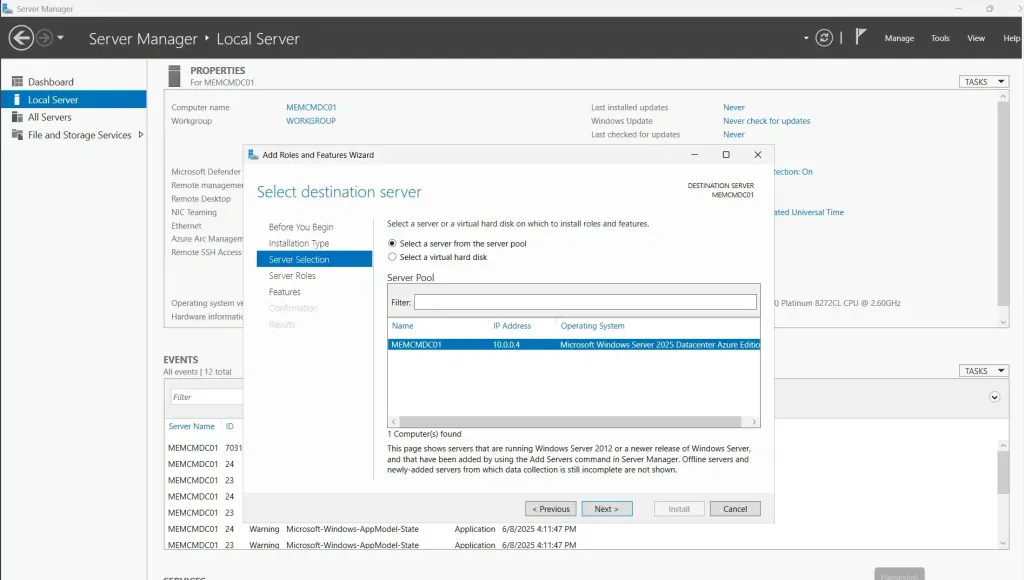1024x580 pixels.
Task: Click Cancel in the wizard
Action: tap(735, 509)
